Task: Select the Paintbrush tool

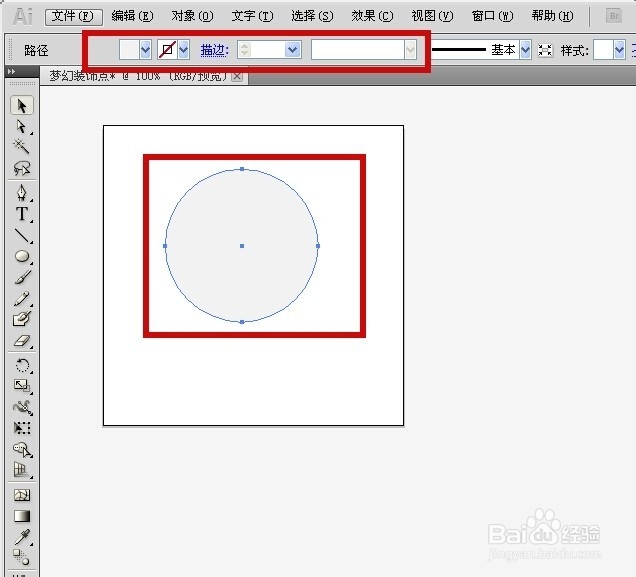Action: (x=21, y=277)
